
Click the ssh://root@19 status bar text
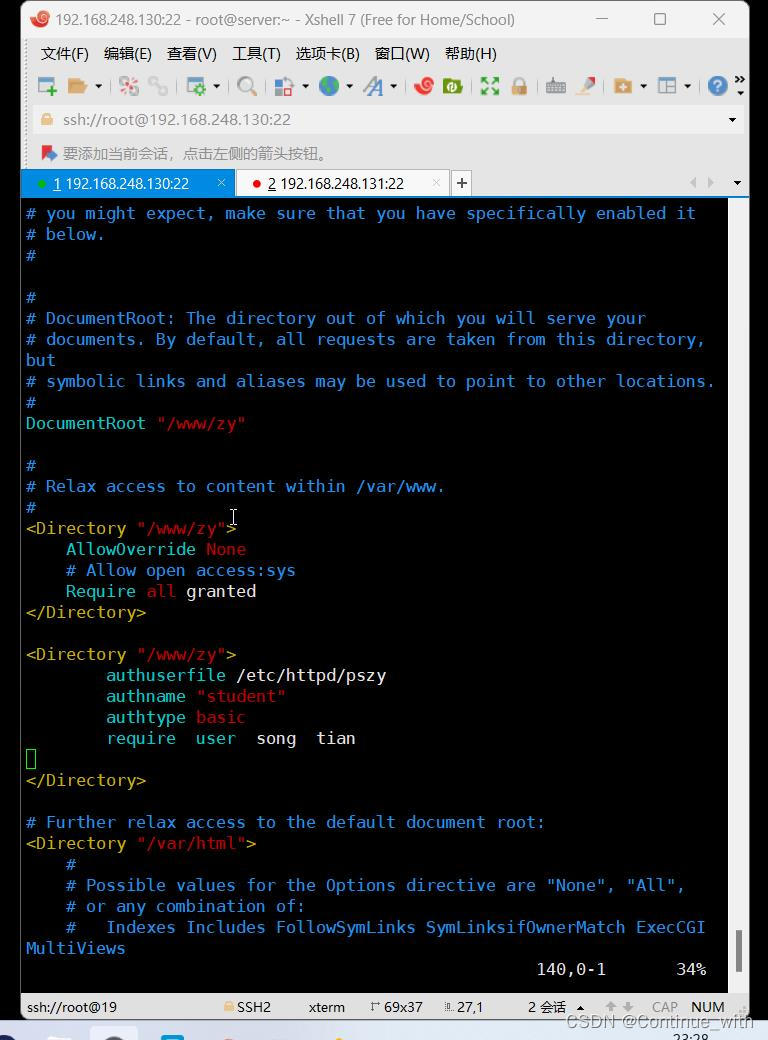pos(72,1007)
